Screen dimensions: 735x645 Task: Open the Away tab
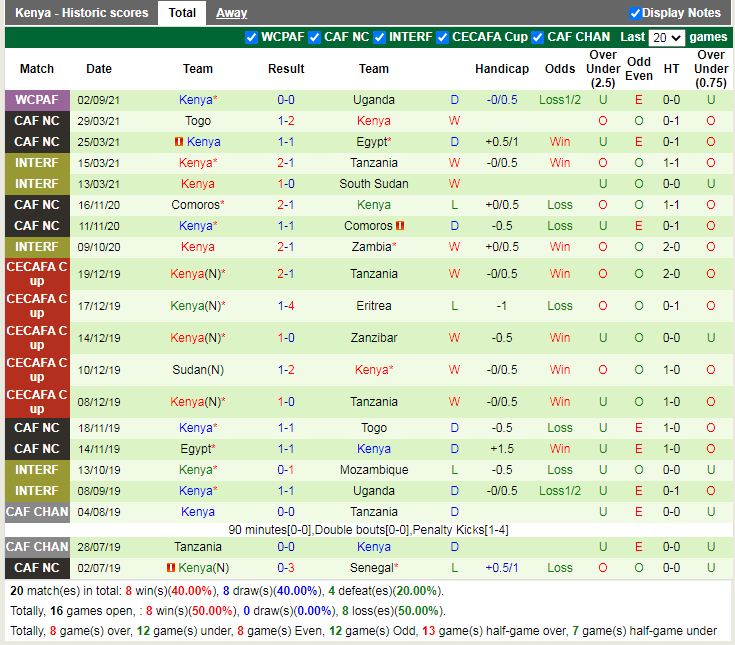(x=231, y=13)
